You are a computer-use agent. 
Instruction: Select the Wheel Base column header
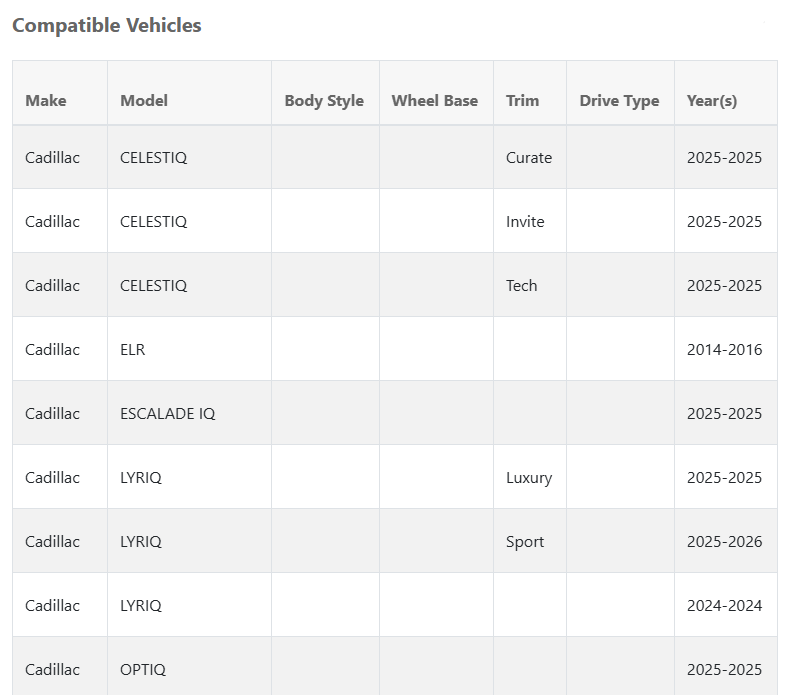[x=435, y=100]
